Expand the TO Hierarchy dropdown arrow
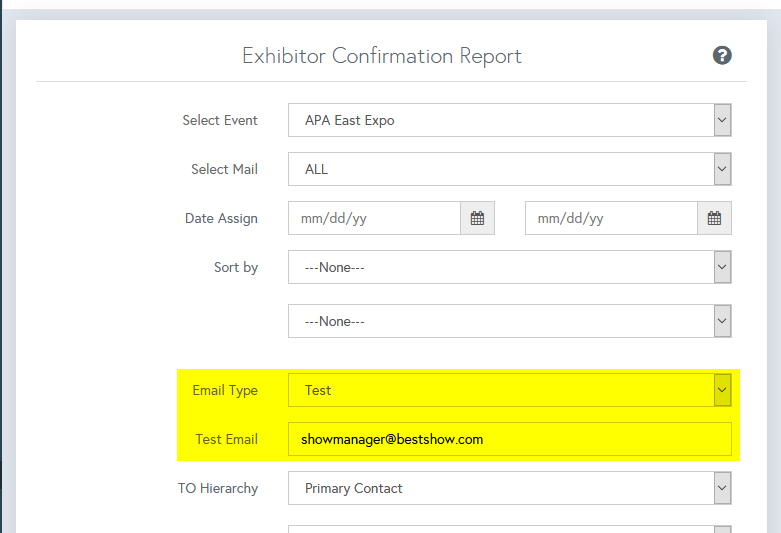The width and height of the screenshot is (781, 533). point(722,488)
